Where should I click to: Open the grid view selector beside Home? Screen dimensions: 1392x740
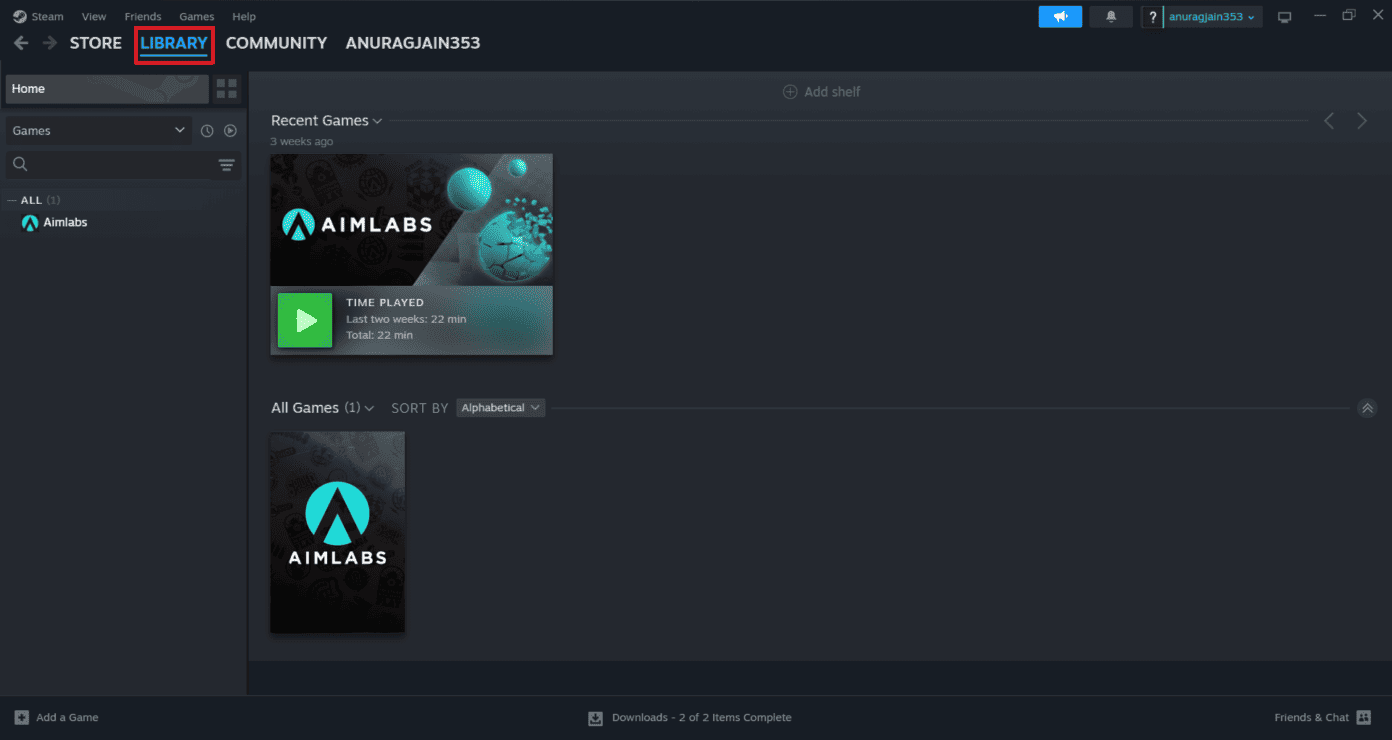[226, 89]
